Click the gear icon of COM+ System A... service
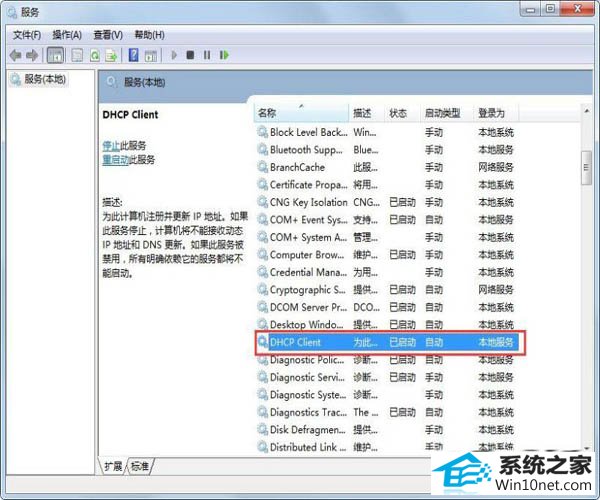 (x=262, y=237)
